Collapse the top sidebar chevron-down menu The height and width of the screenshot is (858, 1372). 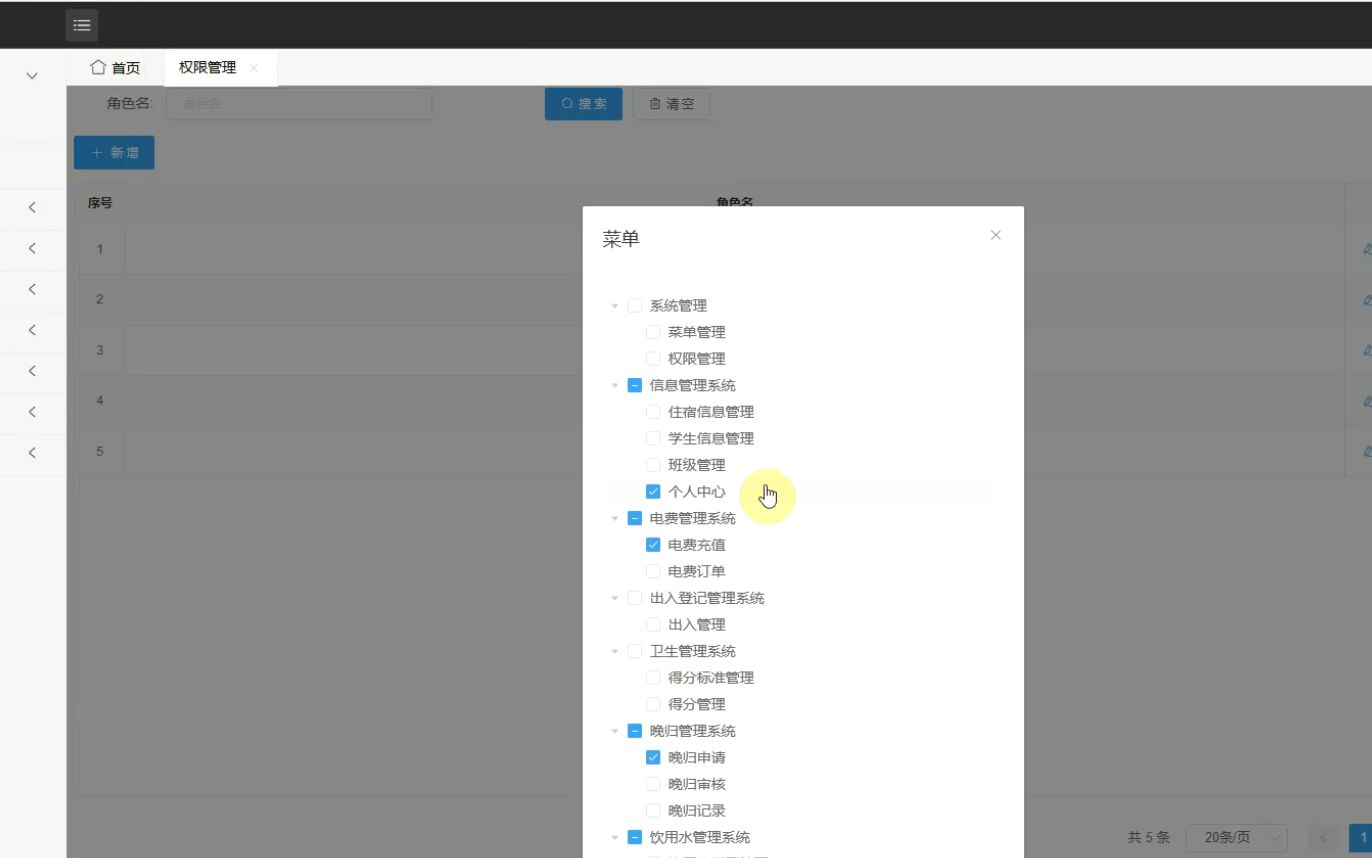32,76
